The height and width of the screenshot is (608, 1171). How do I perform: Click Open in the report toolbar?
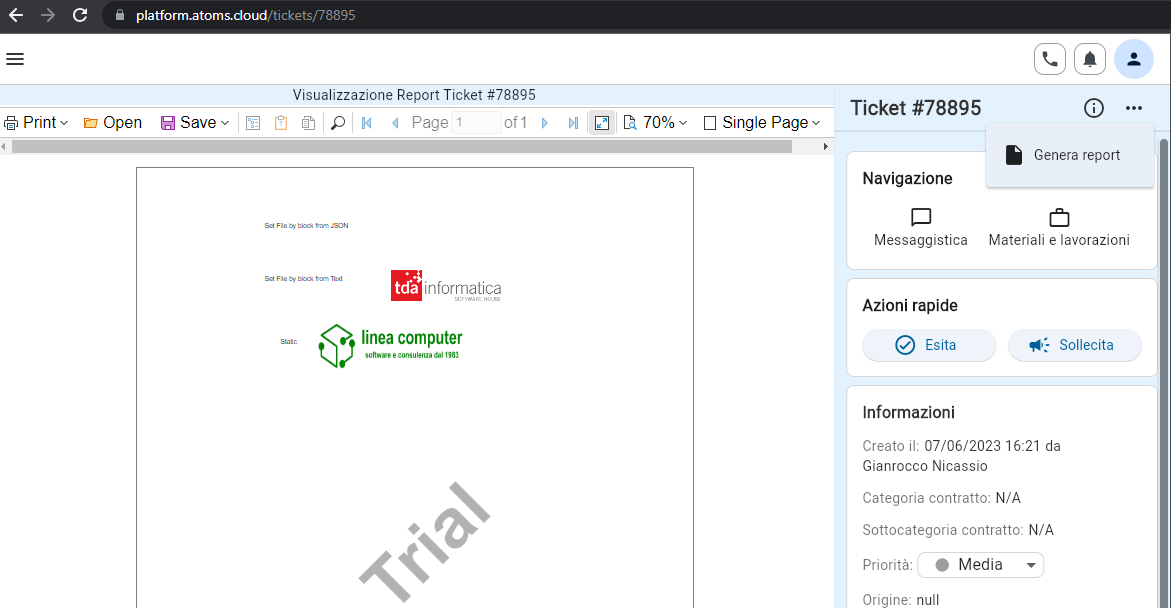pos(113,122)
